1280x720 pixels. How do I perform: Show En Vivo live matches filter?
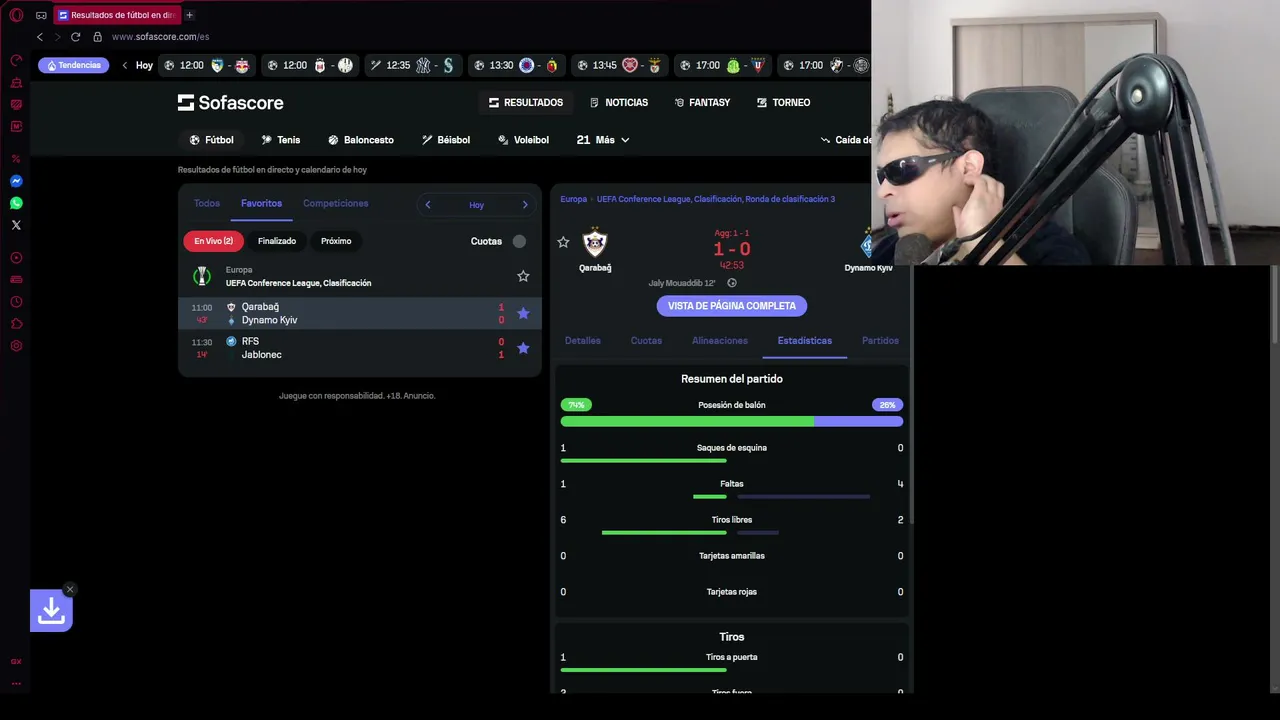click(213, 241)
